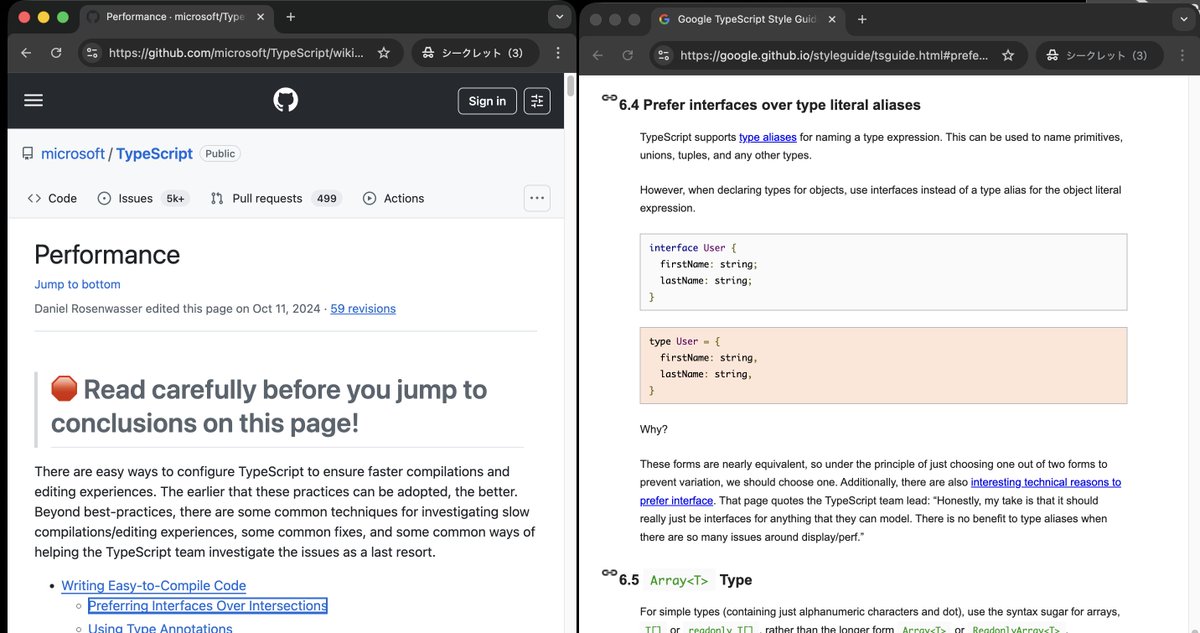Click the 499 pull requests counter
The width and height of the screenshot is (1200, 633).
point(326,198)
